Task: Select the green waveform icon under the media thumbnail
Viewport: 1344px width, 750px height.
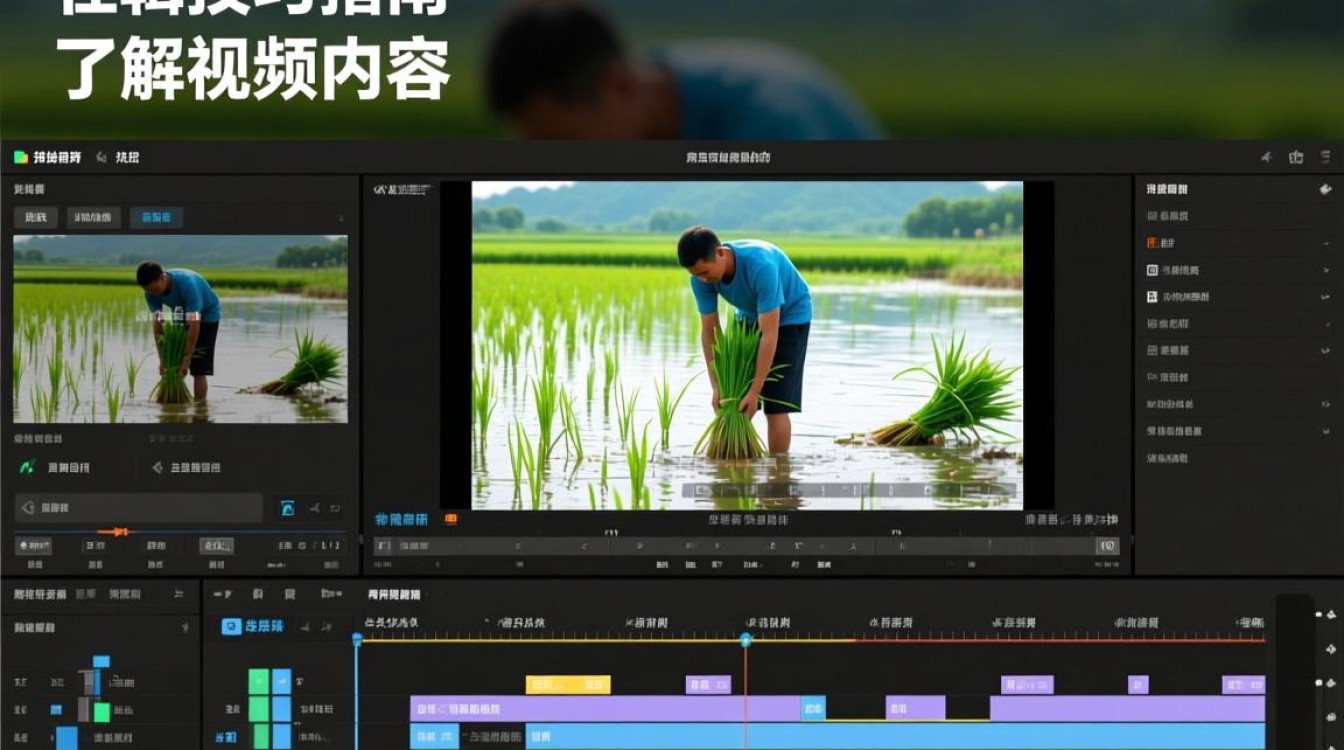Action: tap(27, 467)
